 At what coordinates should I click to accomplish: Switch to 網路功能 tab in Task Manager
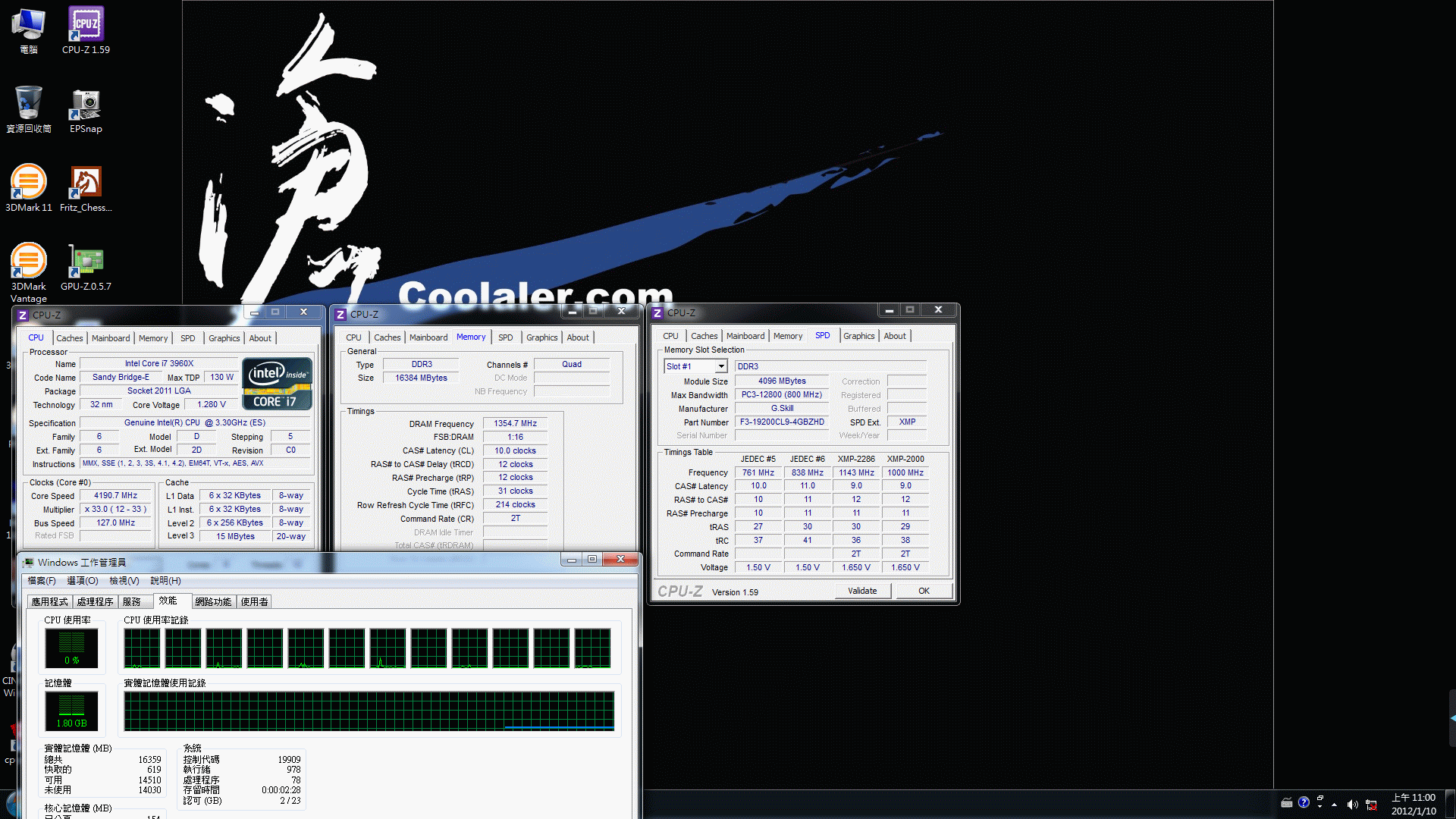(214, 601)
